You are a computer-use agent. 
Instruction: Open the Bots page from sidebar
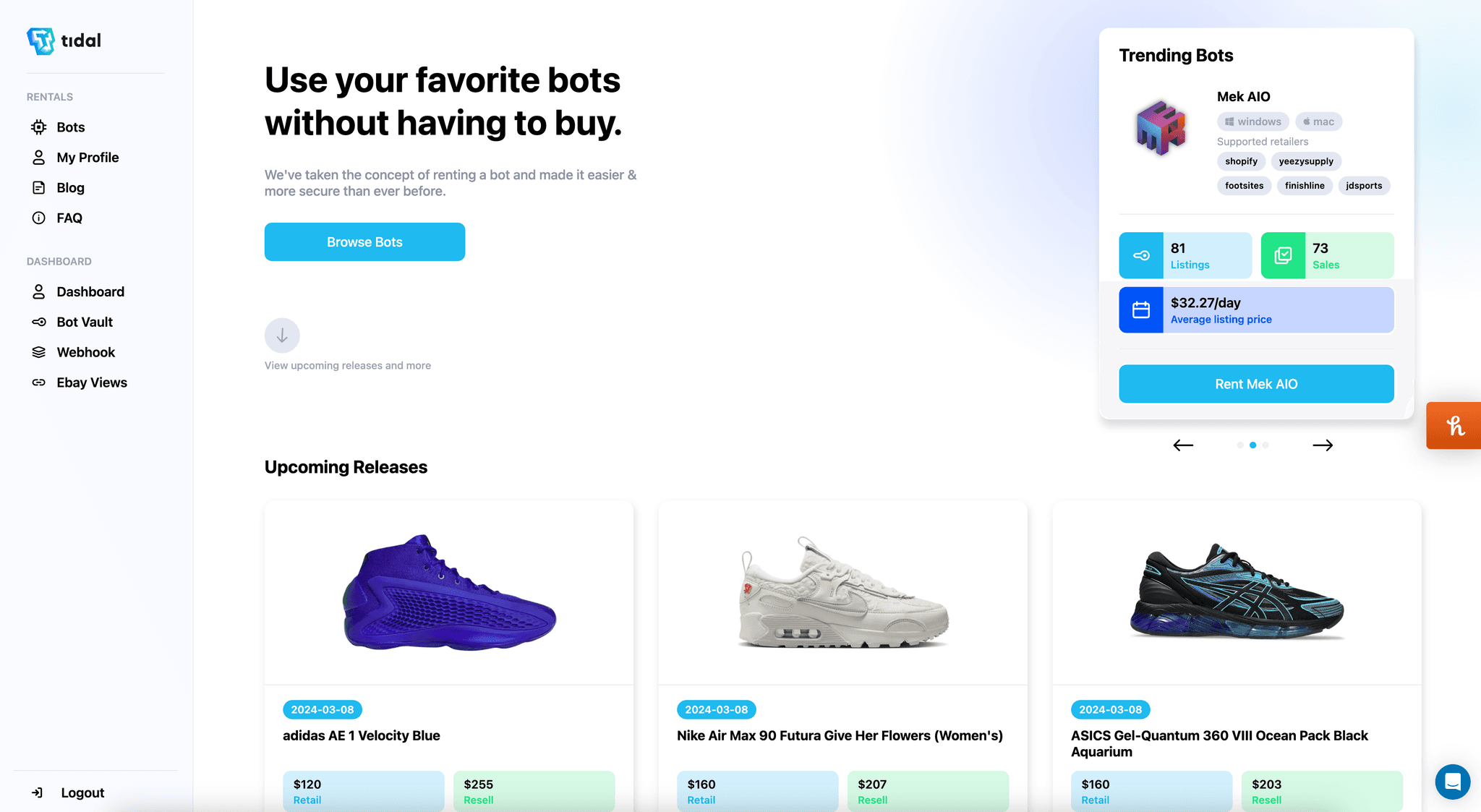pyautogui.click(x=70, y=127)
